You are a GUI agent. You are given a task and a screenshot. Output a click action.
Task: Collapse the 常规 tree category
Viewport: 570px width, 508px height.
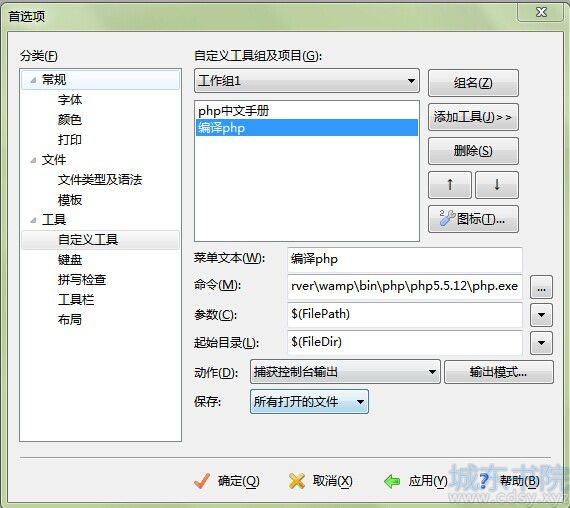click(33, 80)
